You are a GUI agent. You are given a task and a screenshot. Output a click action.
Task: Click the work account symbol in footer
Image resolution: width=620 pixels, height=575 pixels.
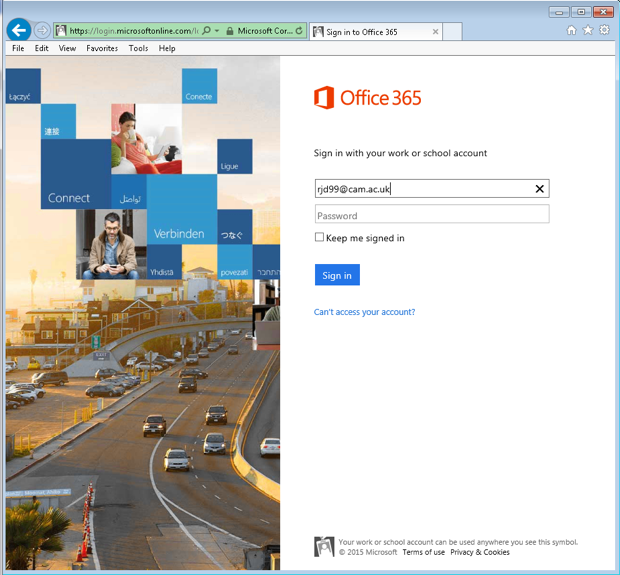324,547
